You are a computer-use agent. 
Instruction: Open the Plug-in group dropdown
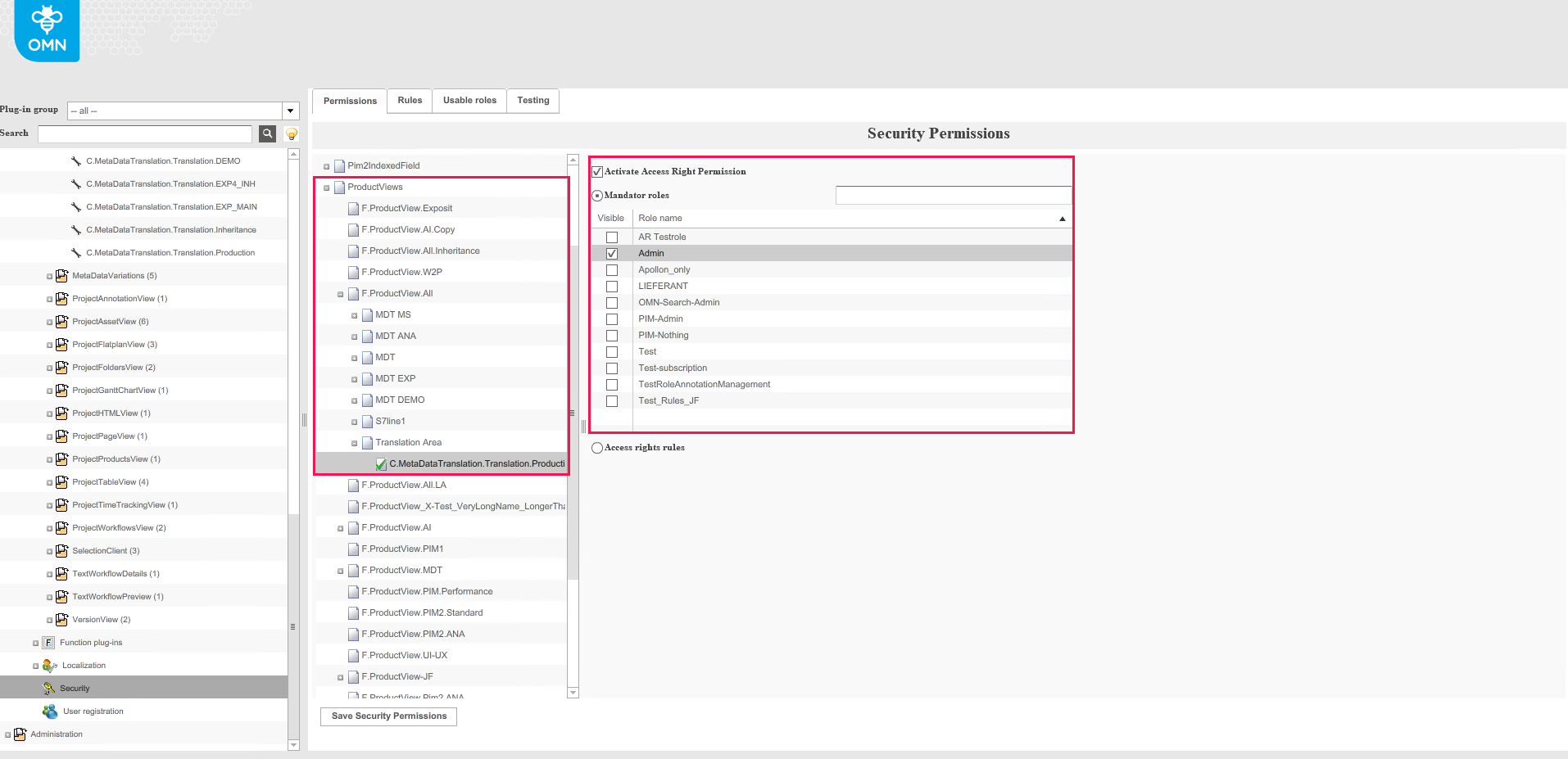click(291, 110)
